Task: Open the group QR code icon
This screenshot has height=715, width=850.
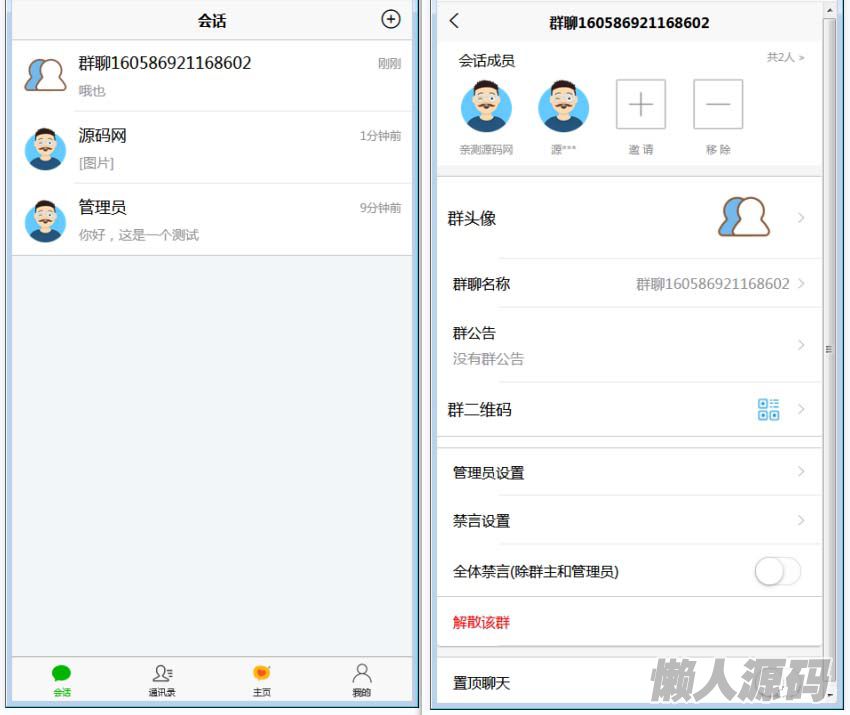Action: [x=769, y=409]
